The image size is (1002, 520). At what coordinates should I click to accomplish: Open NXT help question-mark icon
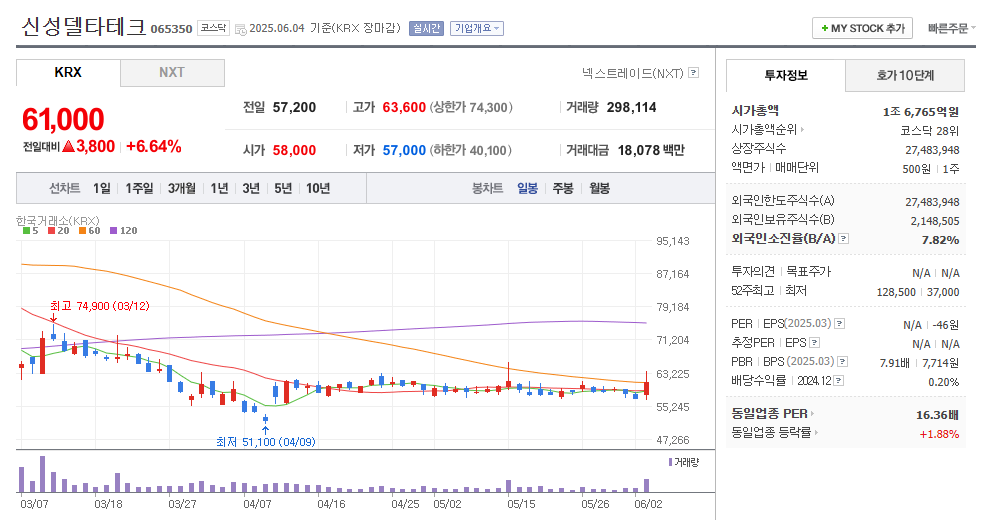[693, 73]
